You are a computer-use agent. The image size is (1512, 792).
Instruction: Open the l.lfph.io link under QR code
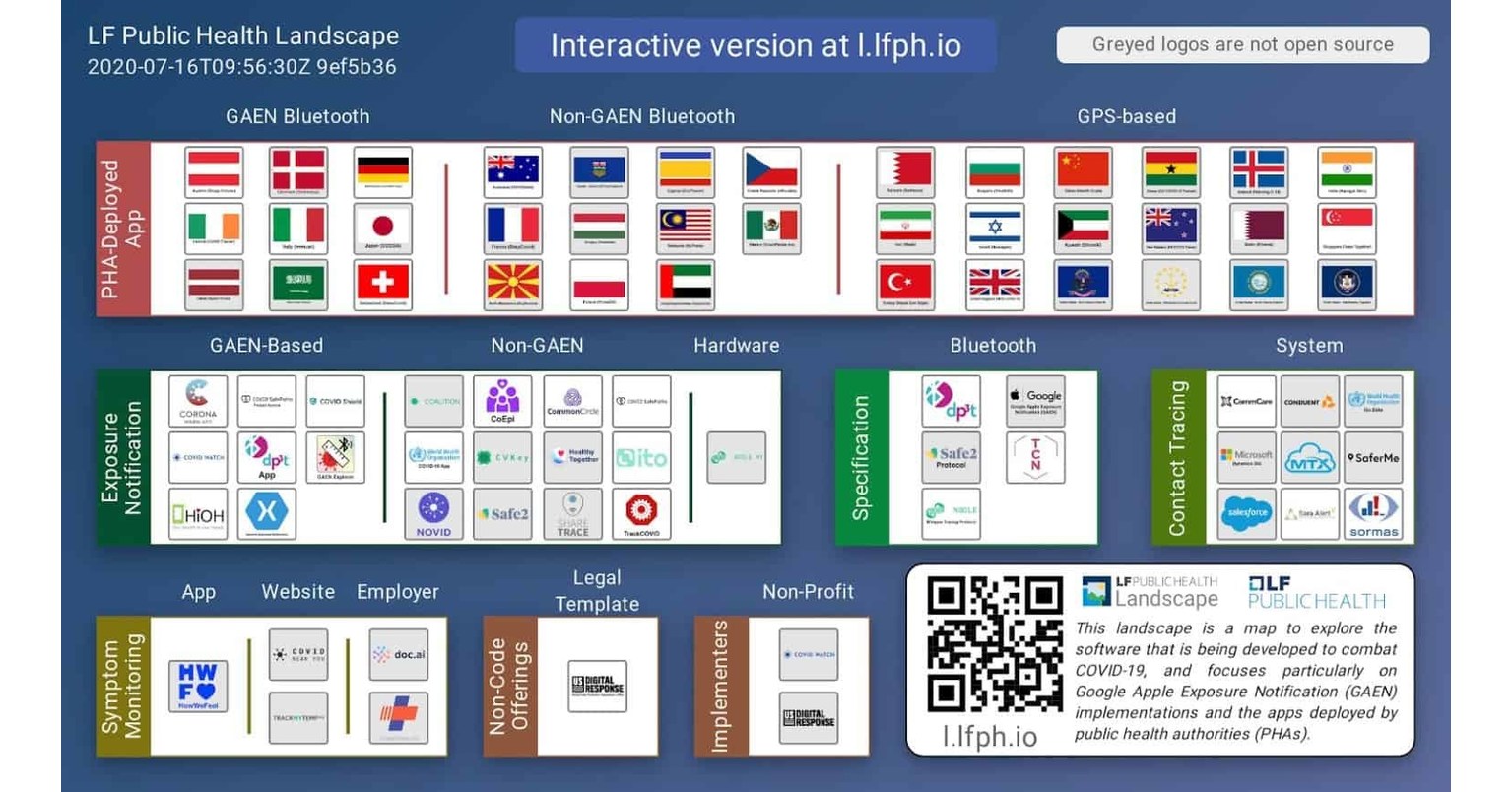pos(989,736)
